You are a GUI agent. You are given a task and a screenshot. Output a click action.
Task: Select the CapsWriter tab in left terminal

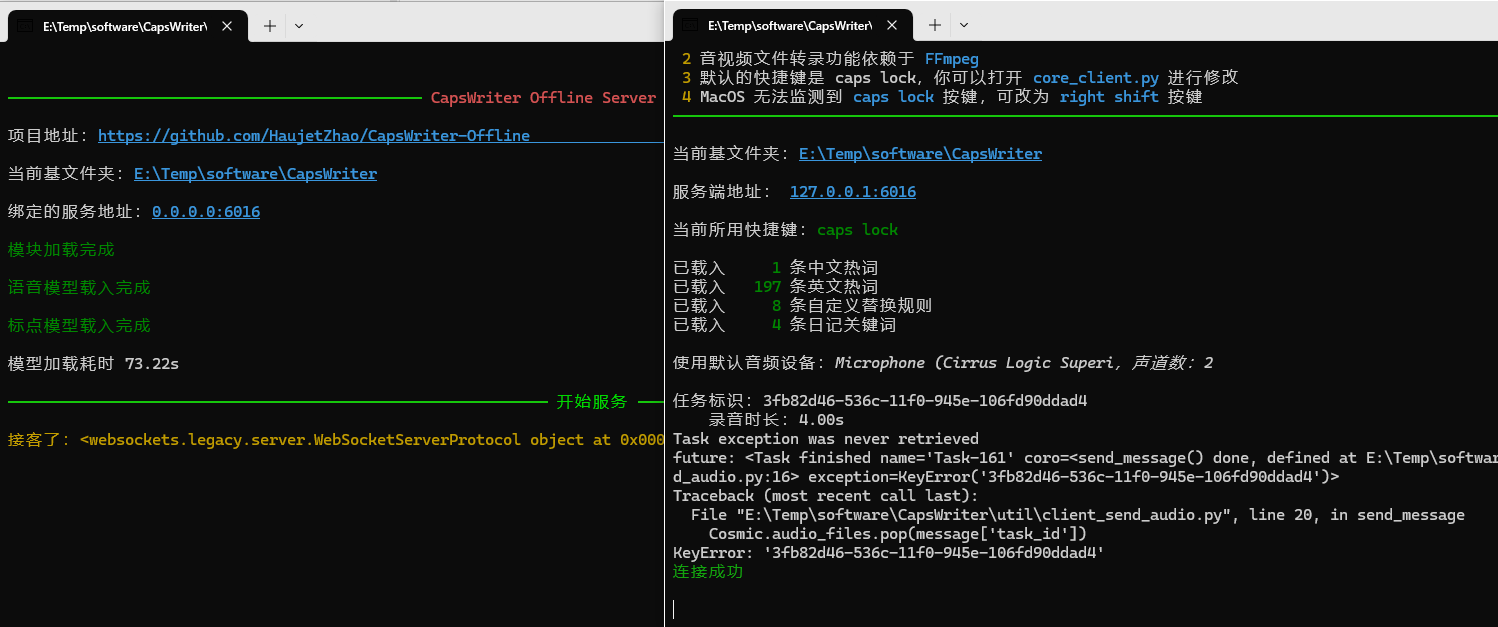click(x=126, y=27)
